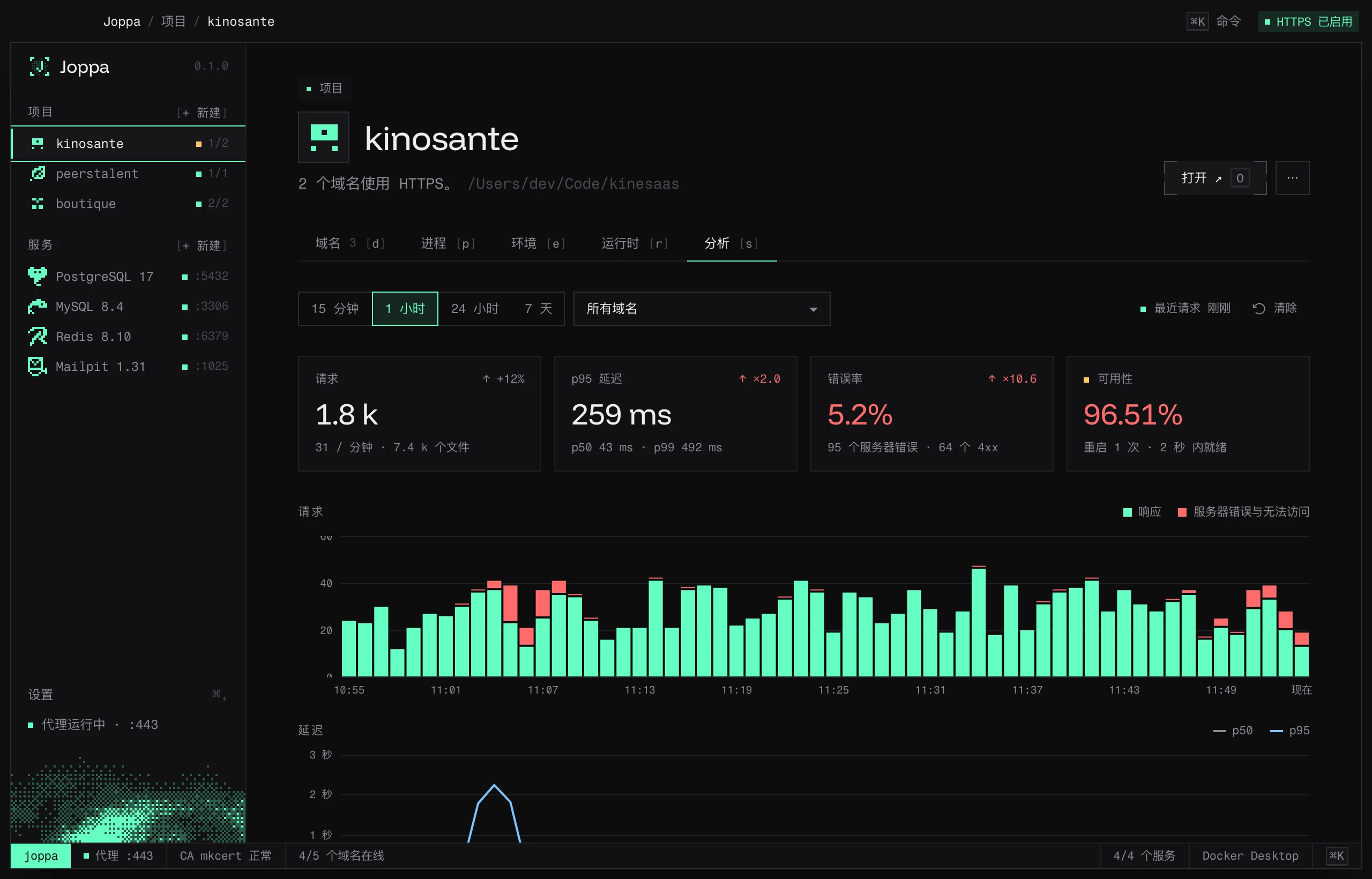The height and width of the screenshot is (879, 1372).
Task: Click the Redis 8.10 service icon
Action: (x=38, y=337)
